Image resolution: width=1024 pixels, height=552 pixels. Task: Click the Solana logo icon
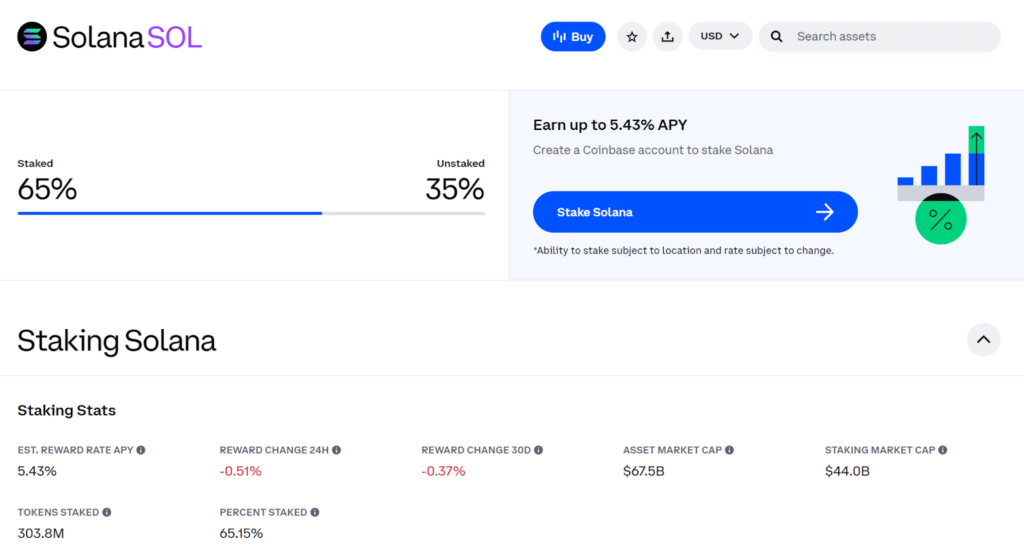[32, 37]
